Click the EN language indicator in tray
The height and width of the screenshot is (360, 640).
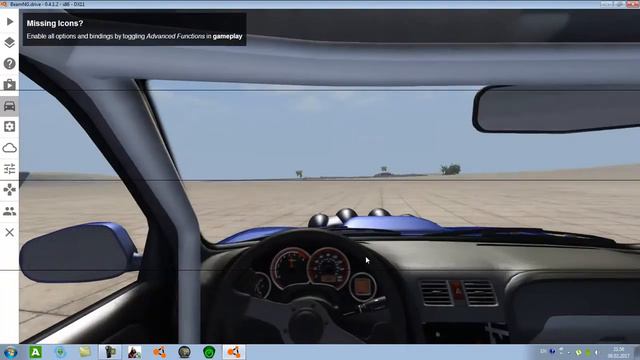[x=543, y=351]
